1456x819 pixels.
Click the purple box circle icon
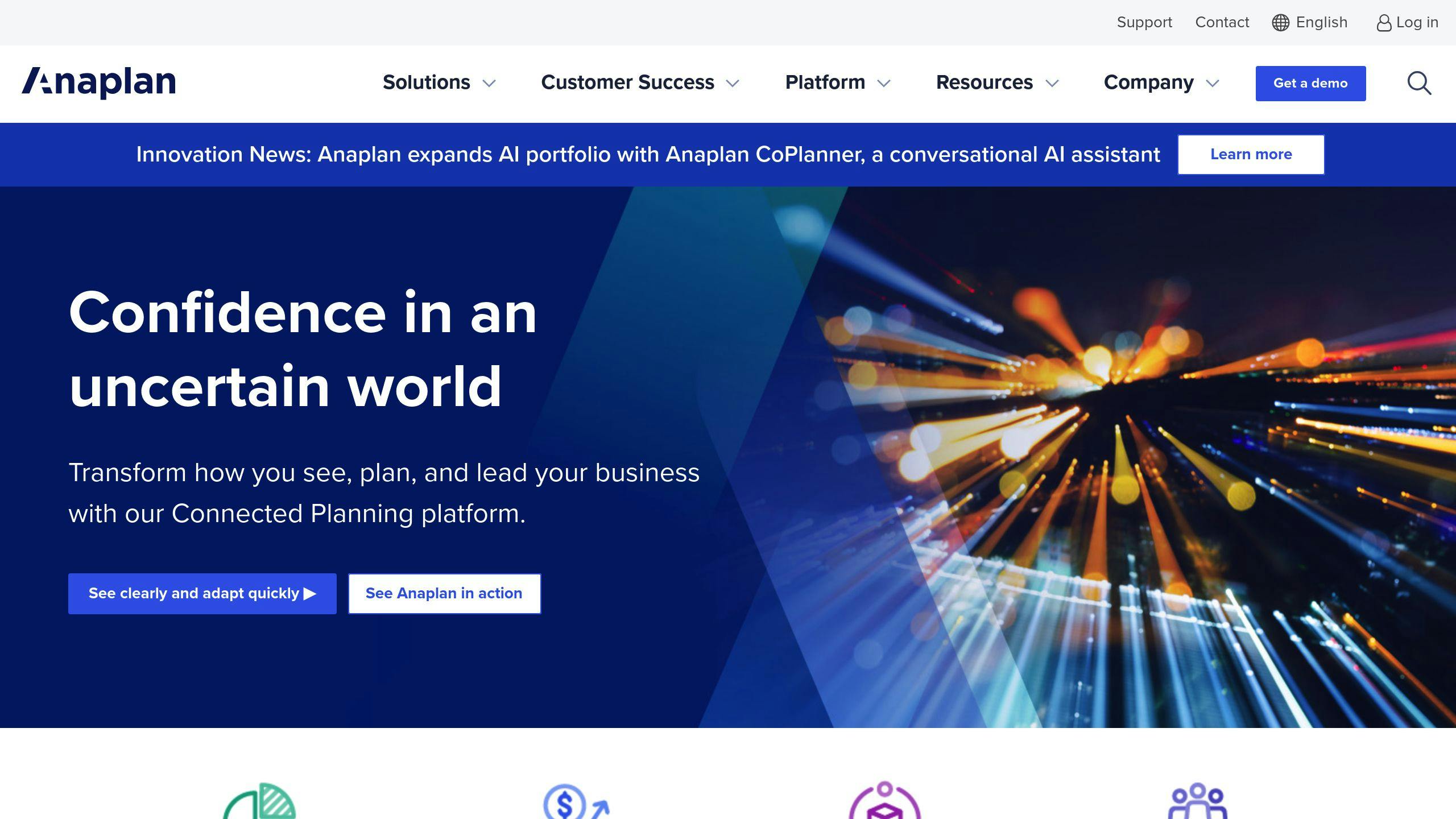[884, 801]
